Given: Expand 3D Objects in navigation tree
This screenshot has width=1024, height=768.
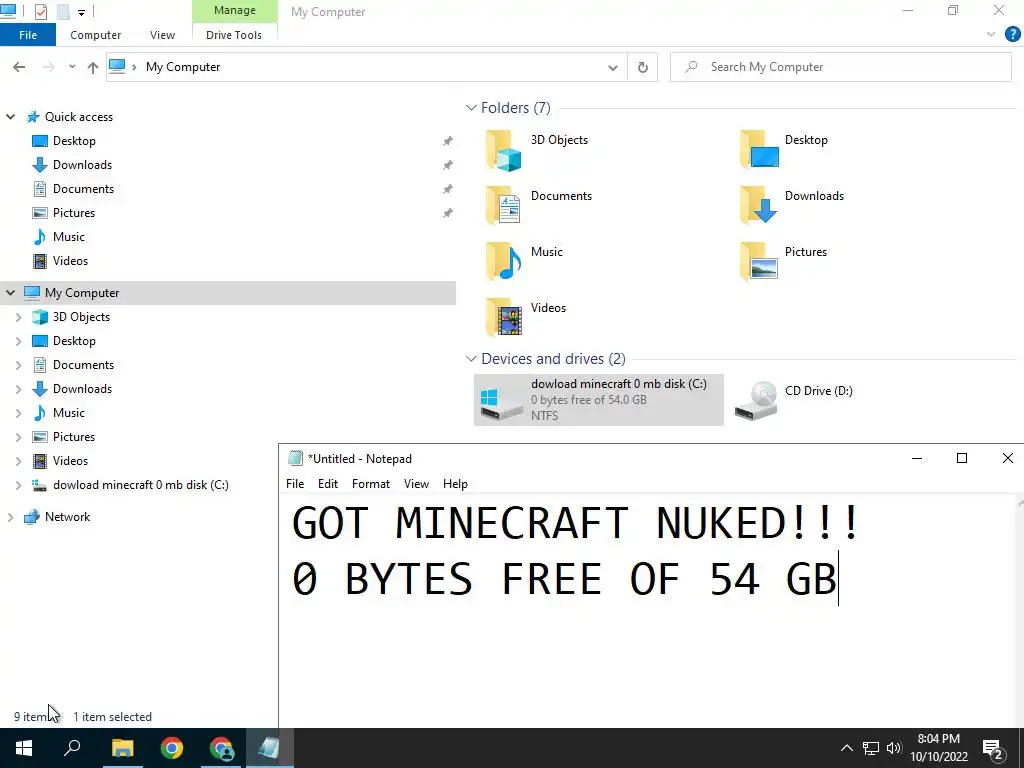Looking at the screenshot, I should point(18,317).
